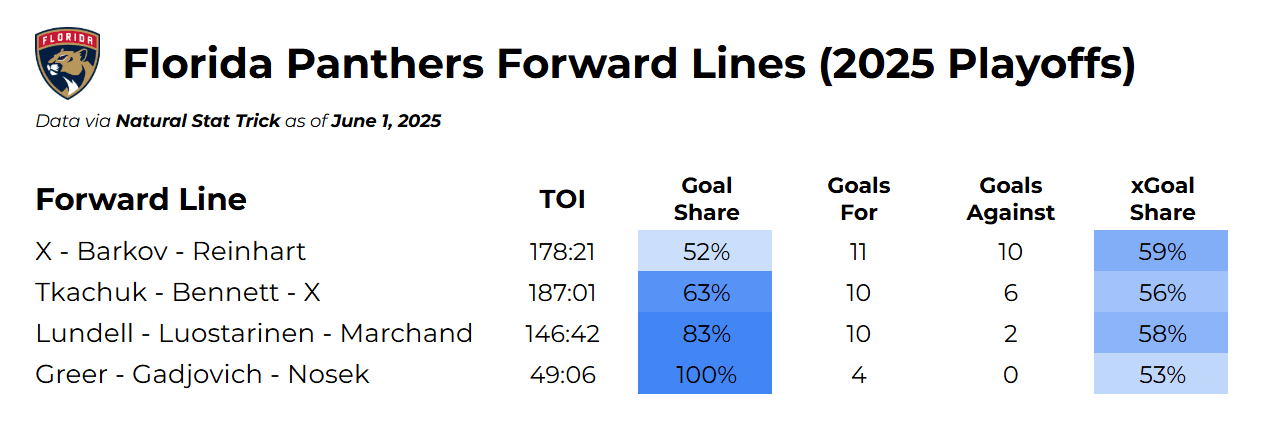The height and width of the screenshot is (421, 1264).
Task: Click the 53% xGoal share cell
Action: click(1162, 374)
